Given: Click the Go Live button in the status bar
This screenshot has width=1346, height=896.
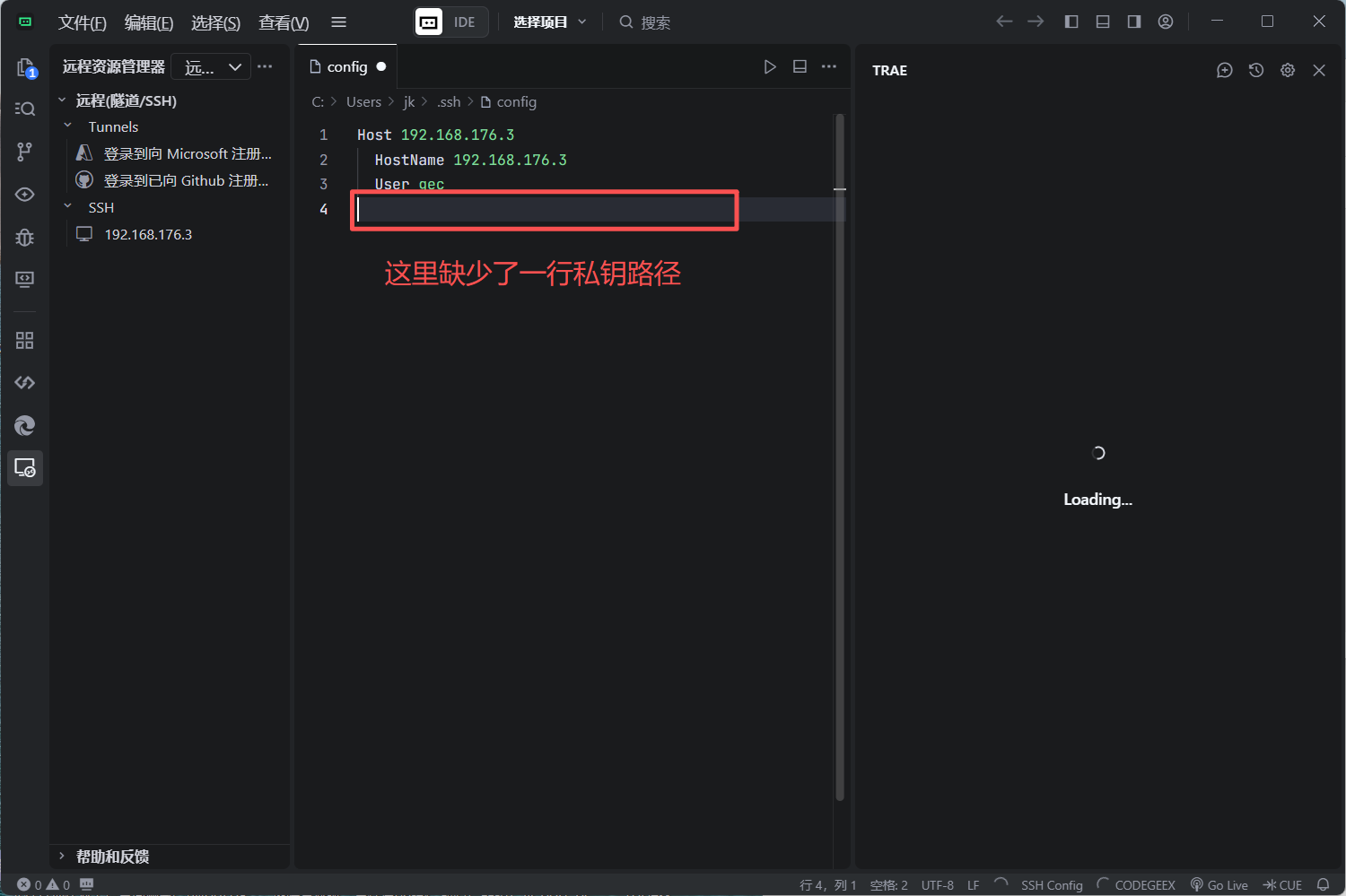Looking at the screenshot, I should 1219,884.
